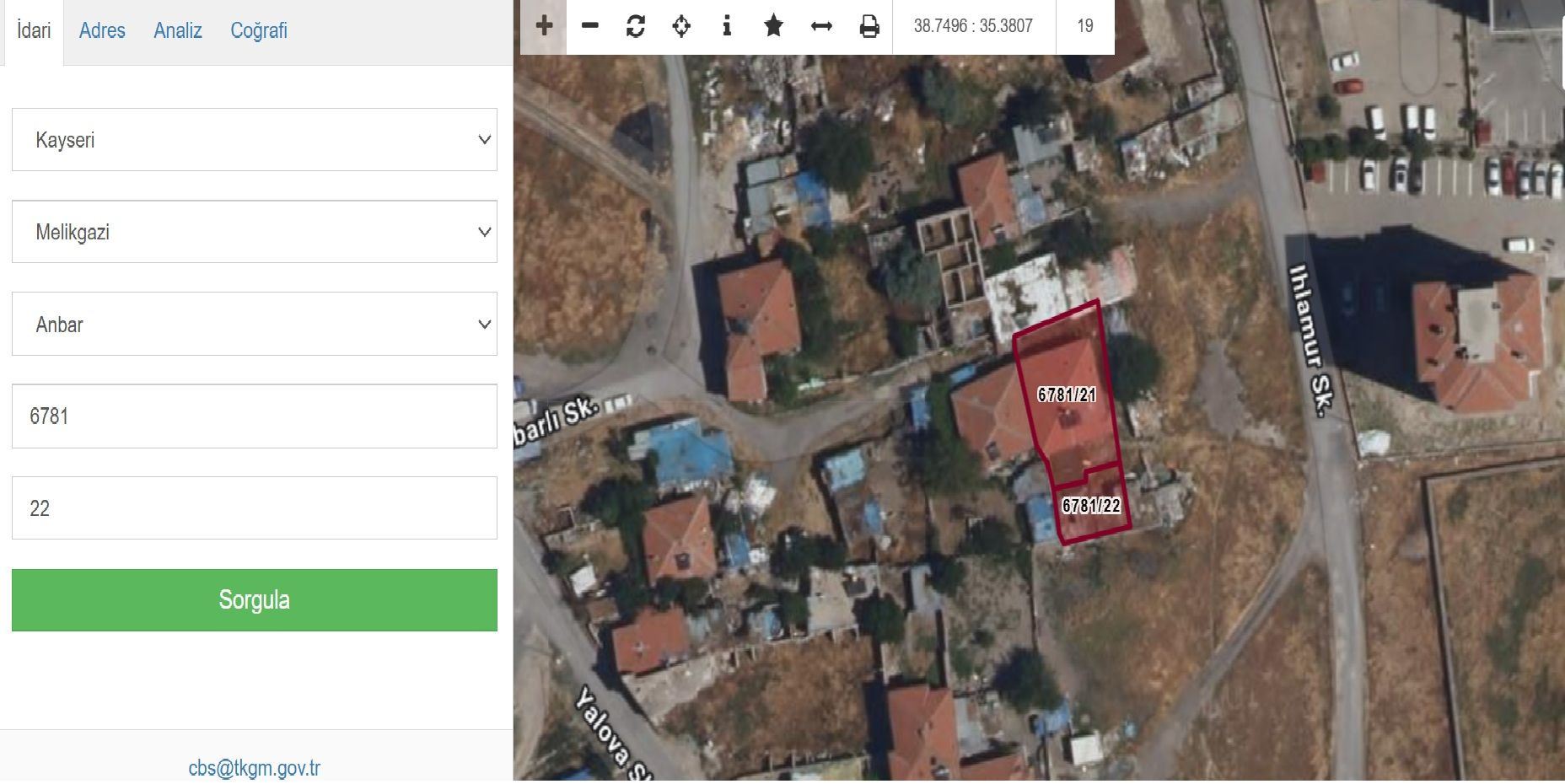Select parcel 6781/22 on the map
Screen dimensions: 1565x784
[1091, 505]
